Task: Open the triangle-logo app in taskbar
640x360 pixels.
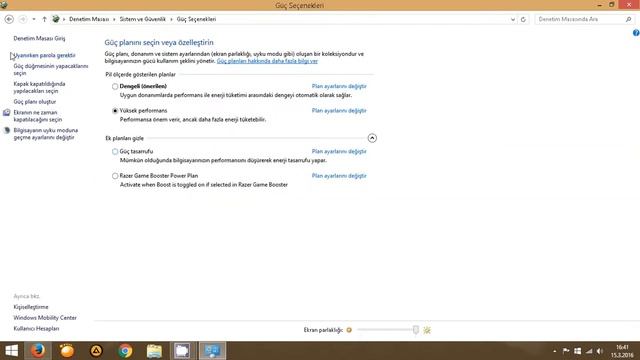Action: tap(96, 351)
